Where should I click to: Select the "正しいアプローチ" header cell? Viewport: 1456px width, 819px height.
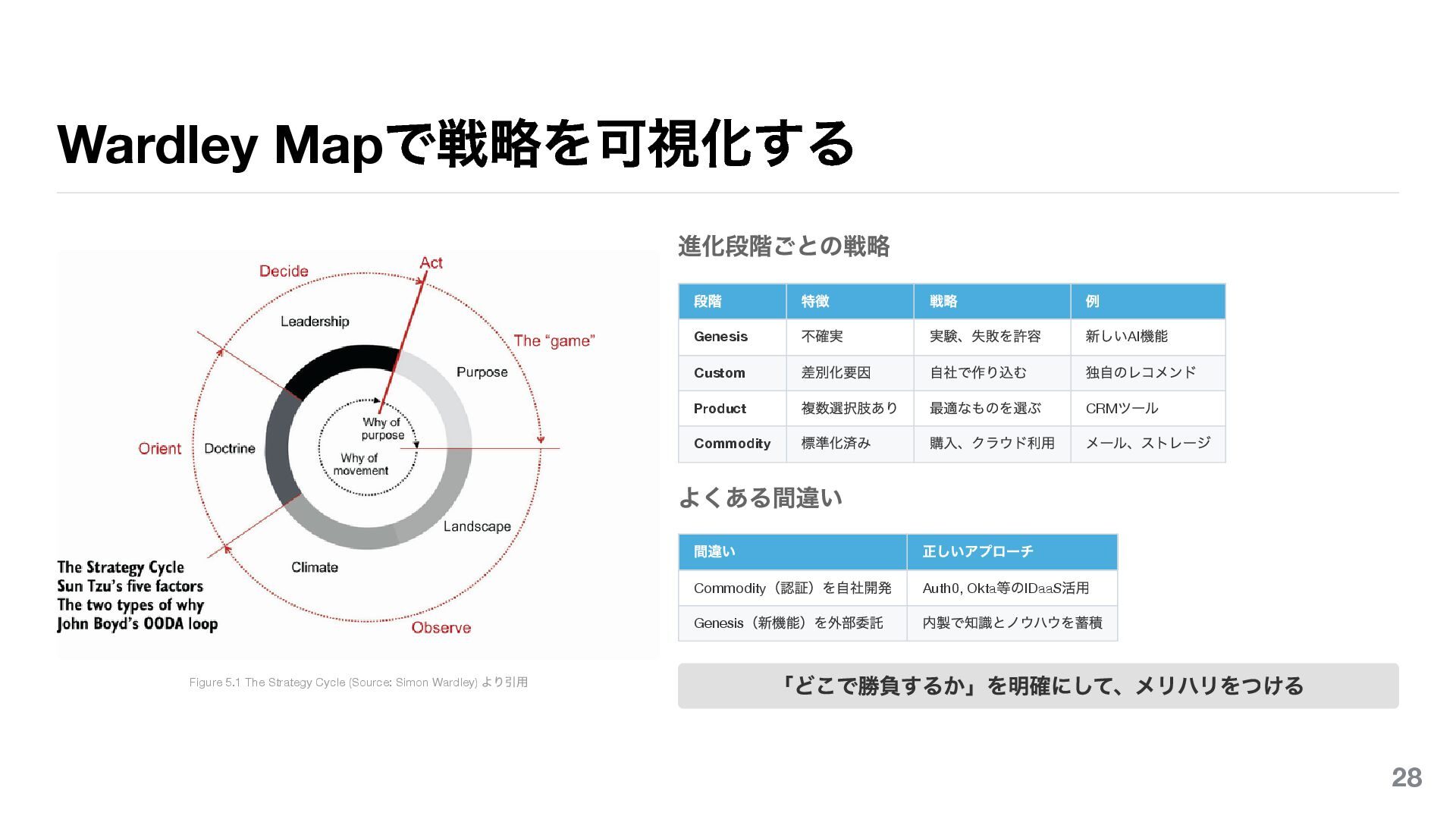pos(977,551)
